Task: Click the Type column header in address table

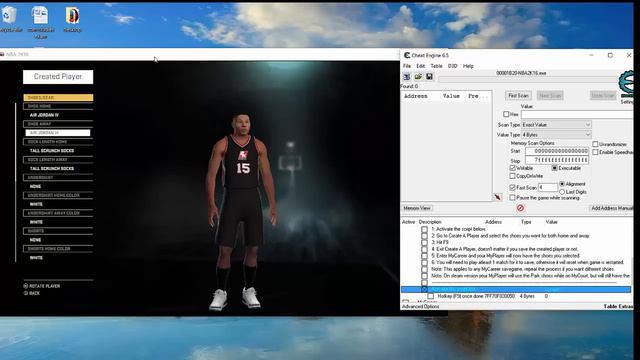Action: [x=526, y=222]
